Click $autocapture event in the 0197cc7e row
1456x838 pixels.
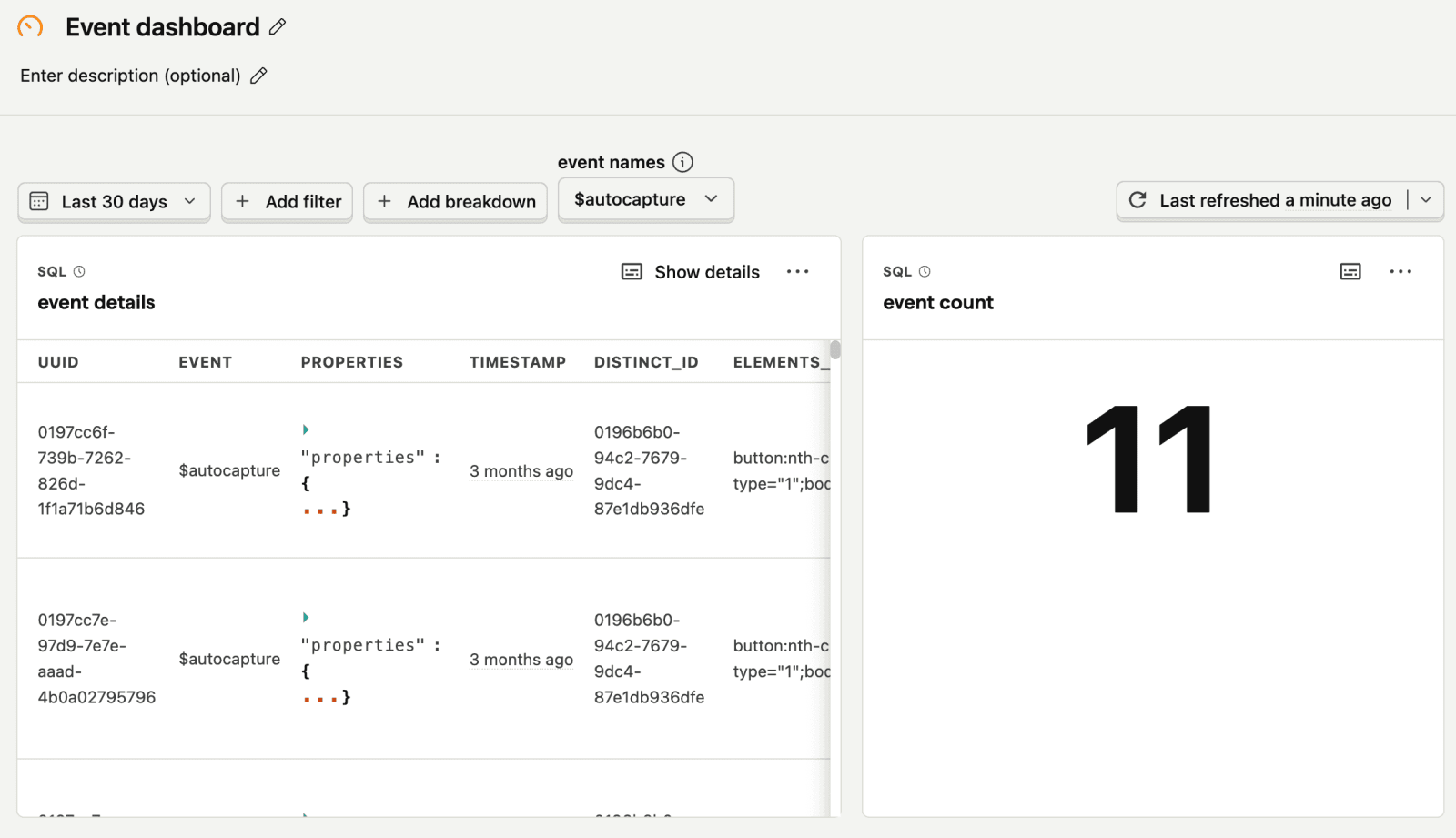tap(229, 659)
